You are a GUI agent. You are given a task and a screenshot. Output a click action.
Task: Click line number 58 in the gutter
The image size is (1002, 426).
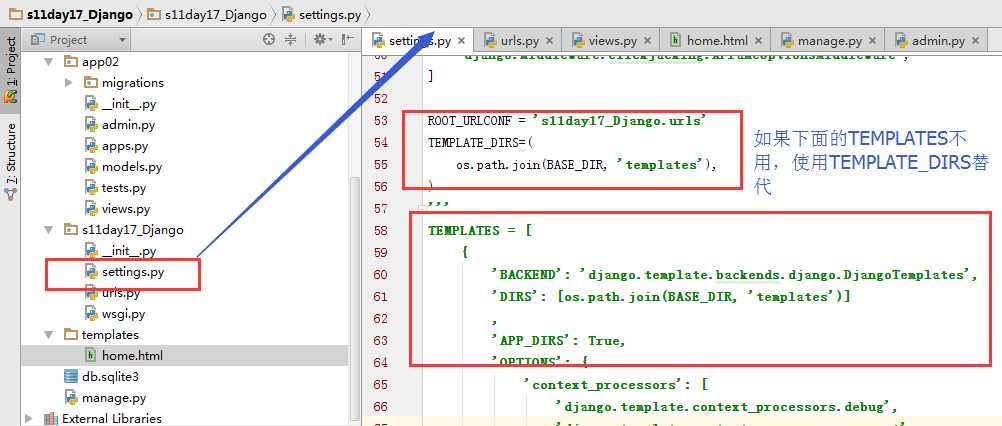pos(381,231)
